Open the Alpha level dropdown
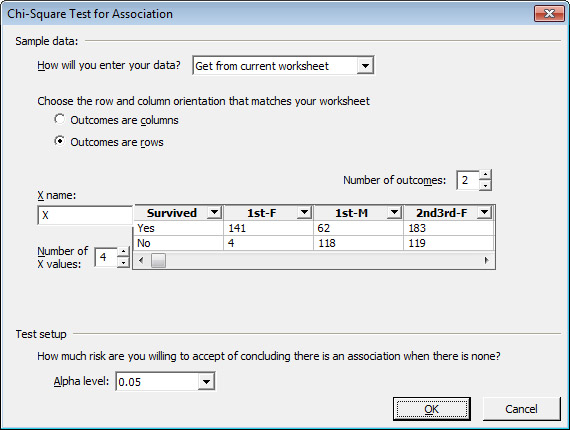The image size is (570, 430). (206, 382)
